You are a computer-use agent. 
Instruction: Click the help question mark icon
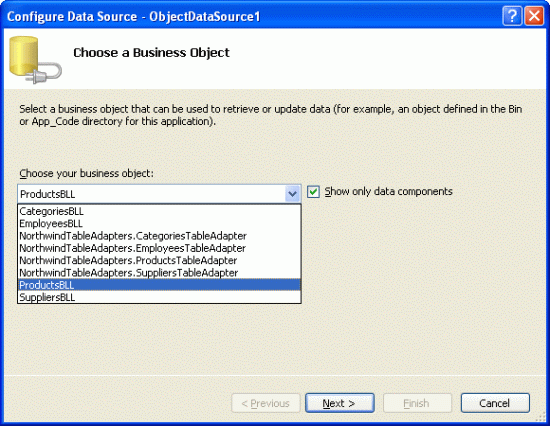click(512, 16)
